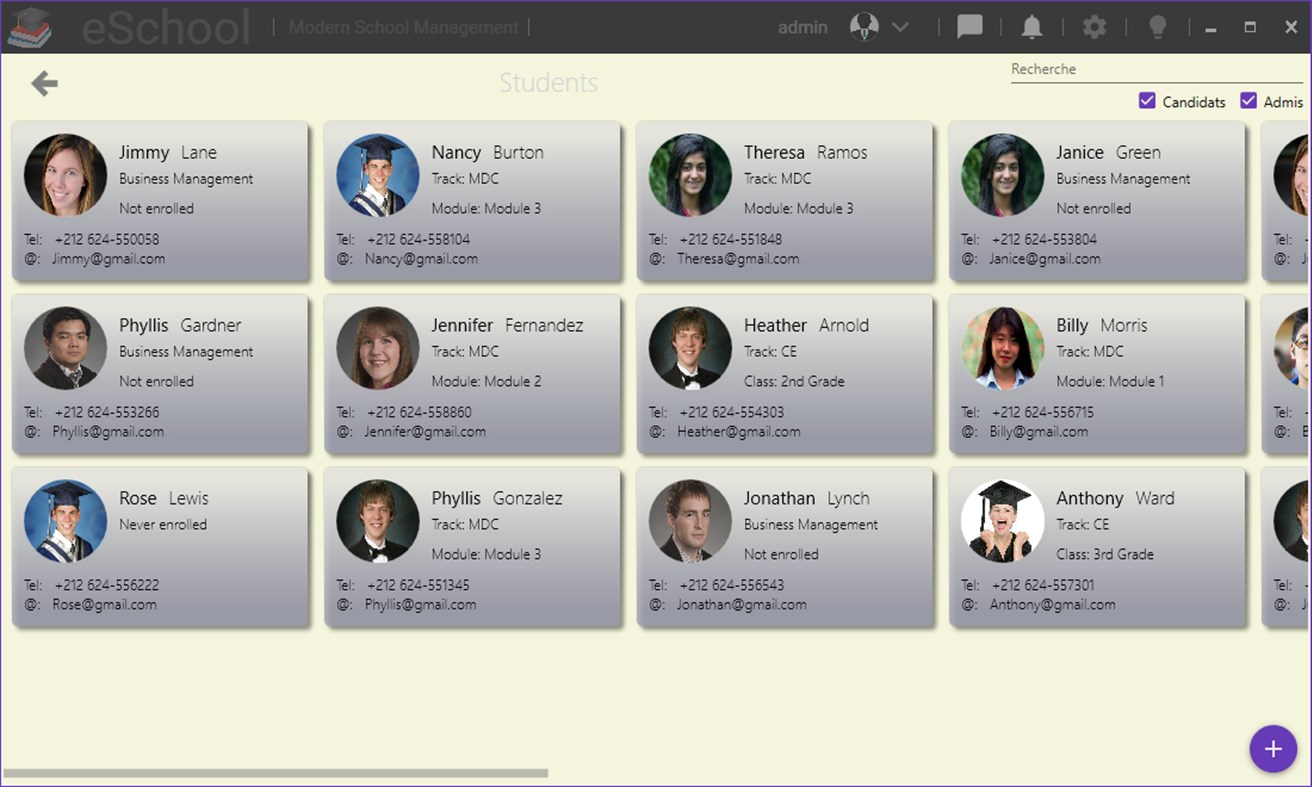Viewport: 1312px width, 787px height.
Task: Add a new student with the plus button
Action: click(1273, 748)
